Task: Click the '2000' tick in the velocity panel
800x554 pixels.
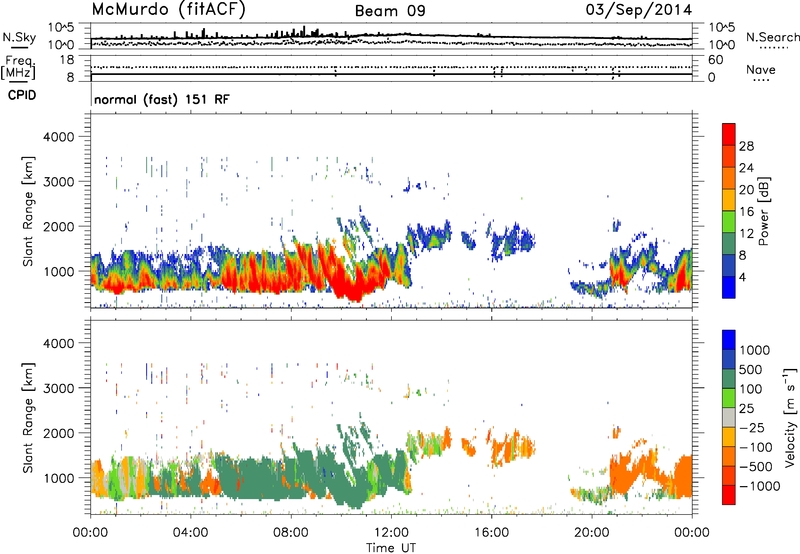Action: point(59,433)
